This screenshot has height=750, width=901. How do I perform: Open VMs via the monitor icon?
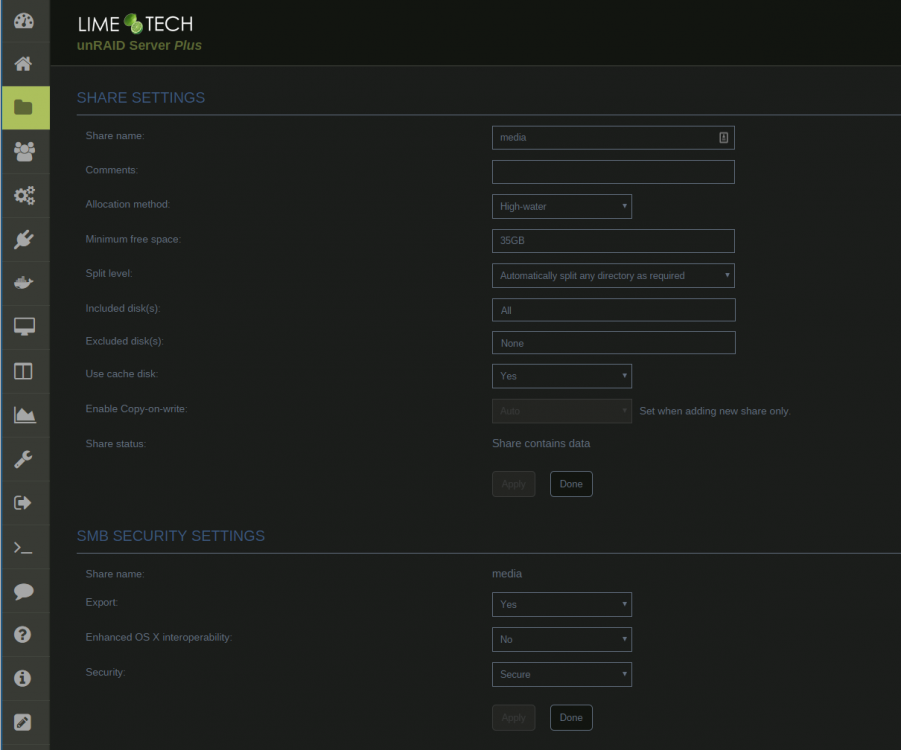tap(24, 326)
